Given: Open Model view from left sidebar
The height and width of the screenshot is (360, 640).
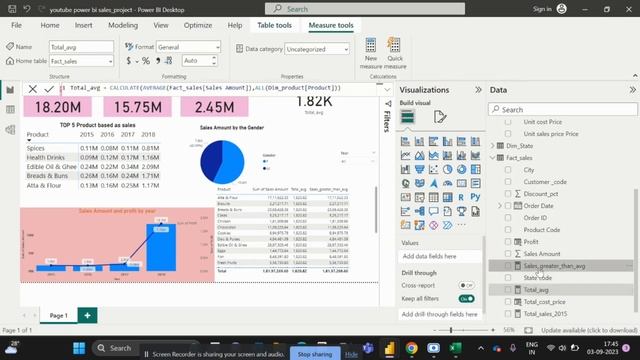Looking at the screenshot, I should 10,130.
